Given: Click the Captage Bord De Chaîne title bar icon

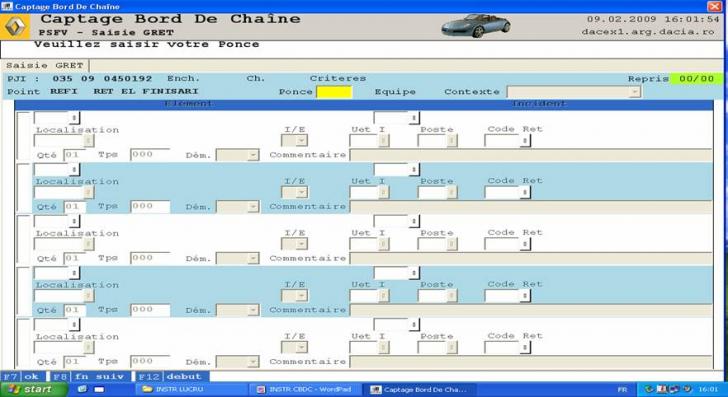Looking at the screenshot, I should (x=6, y=6).
